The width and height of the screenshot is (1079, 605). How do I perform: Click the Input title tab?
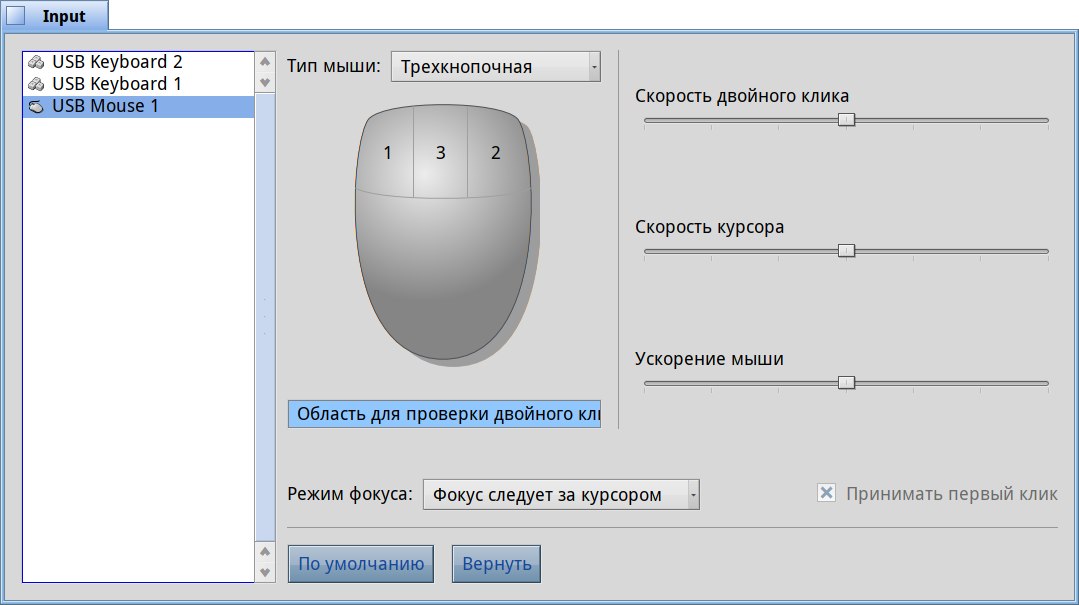click(x=54, y=16)
